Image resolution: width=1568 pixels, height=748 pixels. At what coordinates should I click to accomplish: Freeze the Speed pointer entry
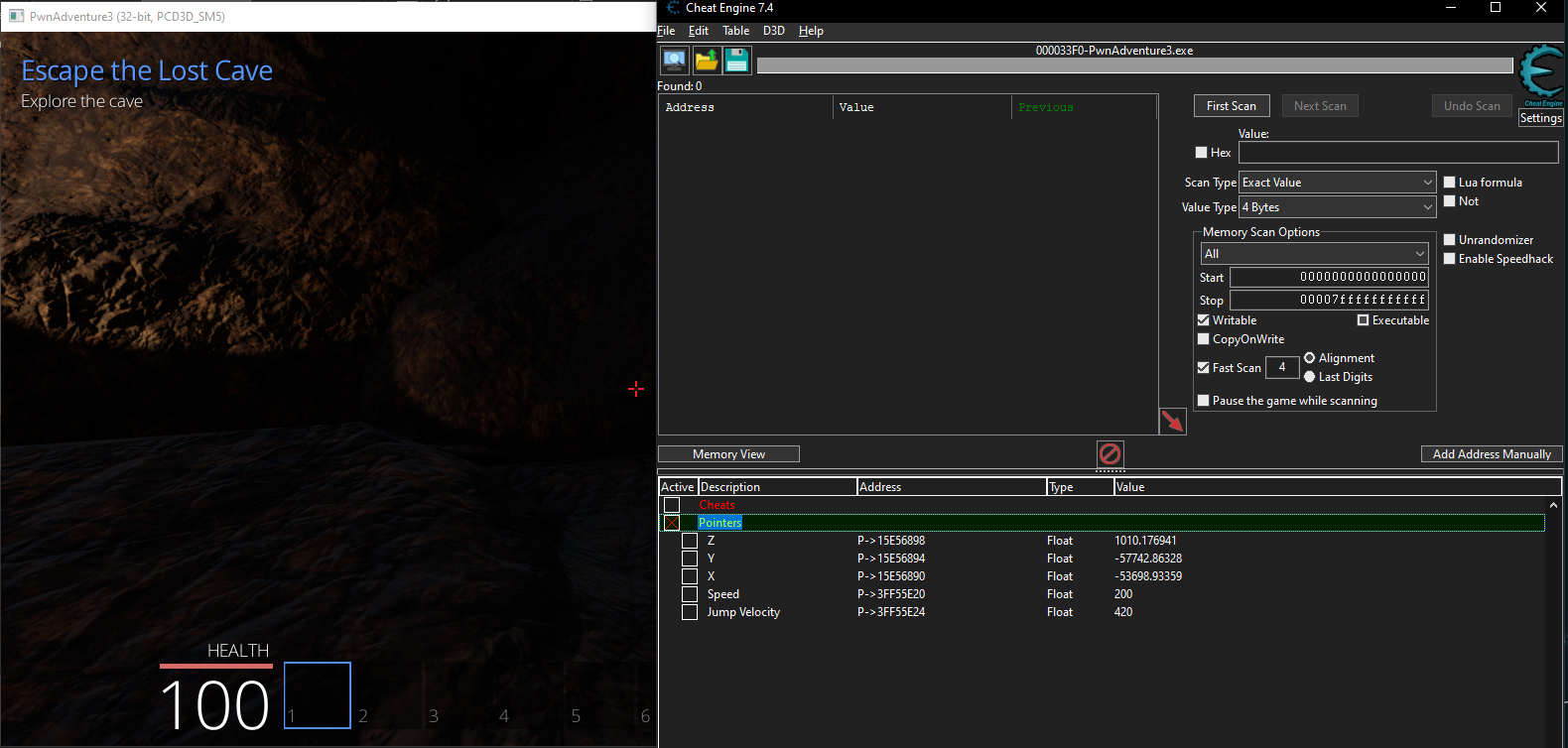tap(690, 594)
